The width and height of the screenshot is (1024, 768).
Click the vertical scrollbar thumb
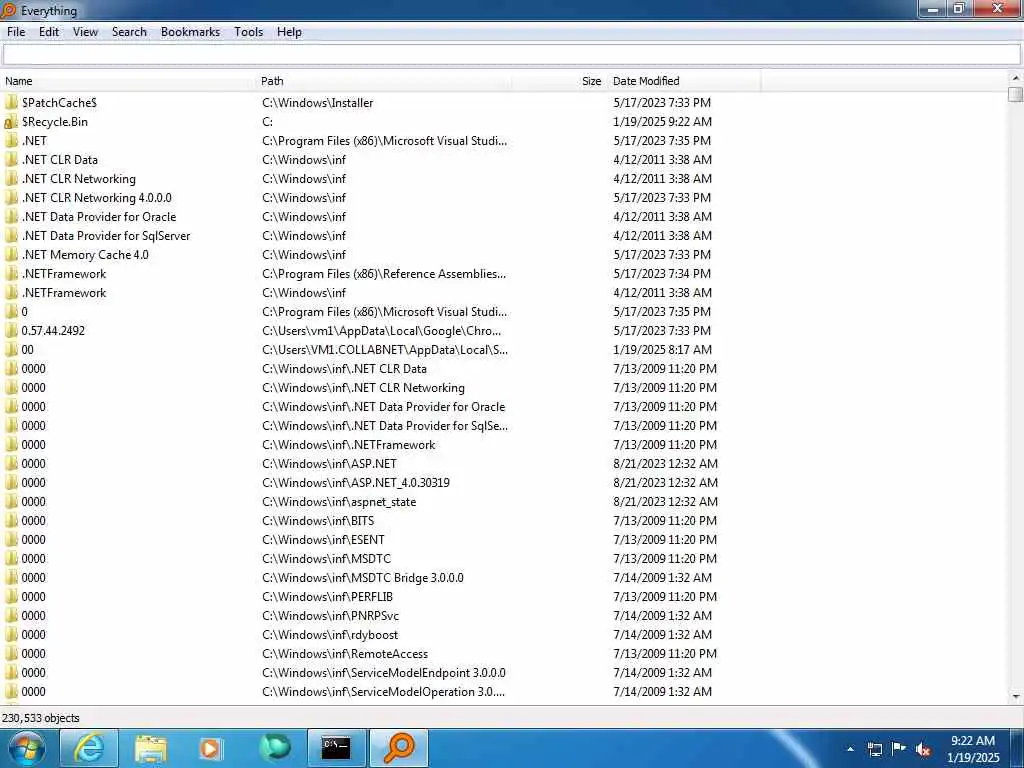[1016, 94]
